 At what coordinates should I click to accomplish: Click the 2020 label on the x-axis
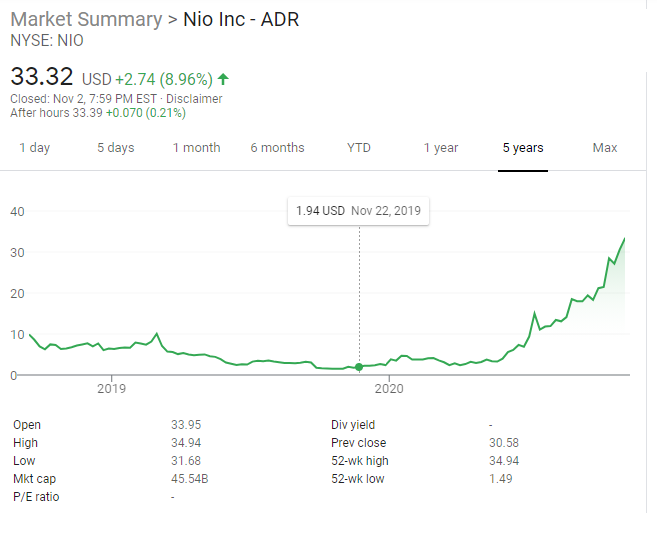(388, 388)
